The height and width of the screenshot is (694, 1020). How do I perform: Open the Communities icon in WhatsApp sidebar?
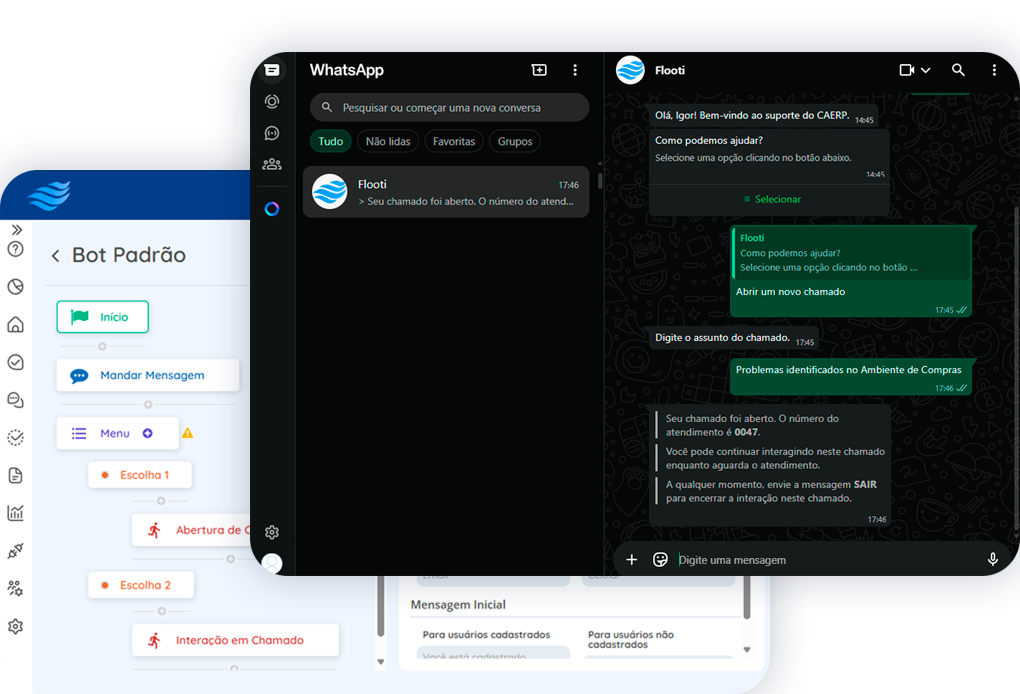272,164
